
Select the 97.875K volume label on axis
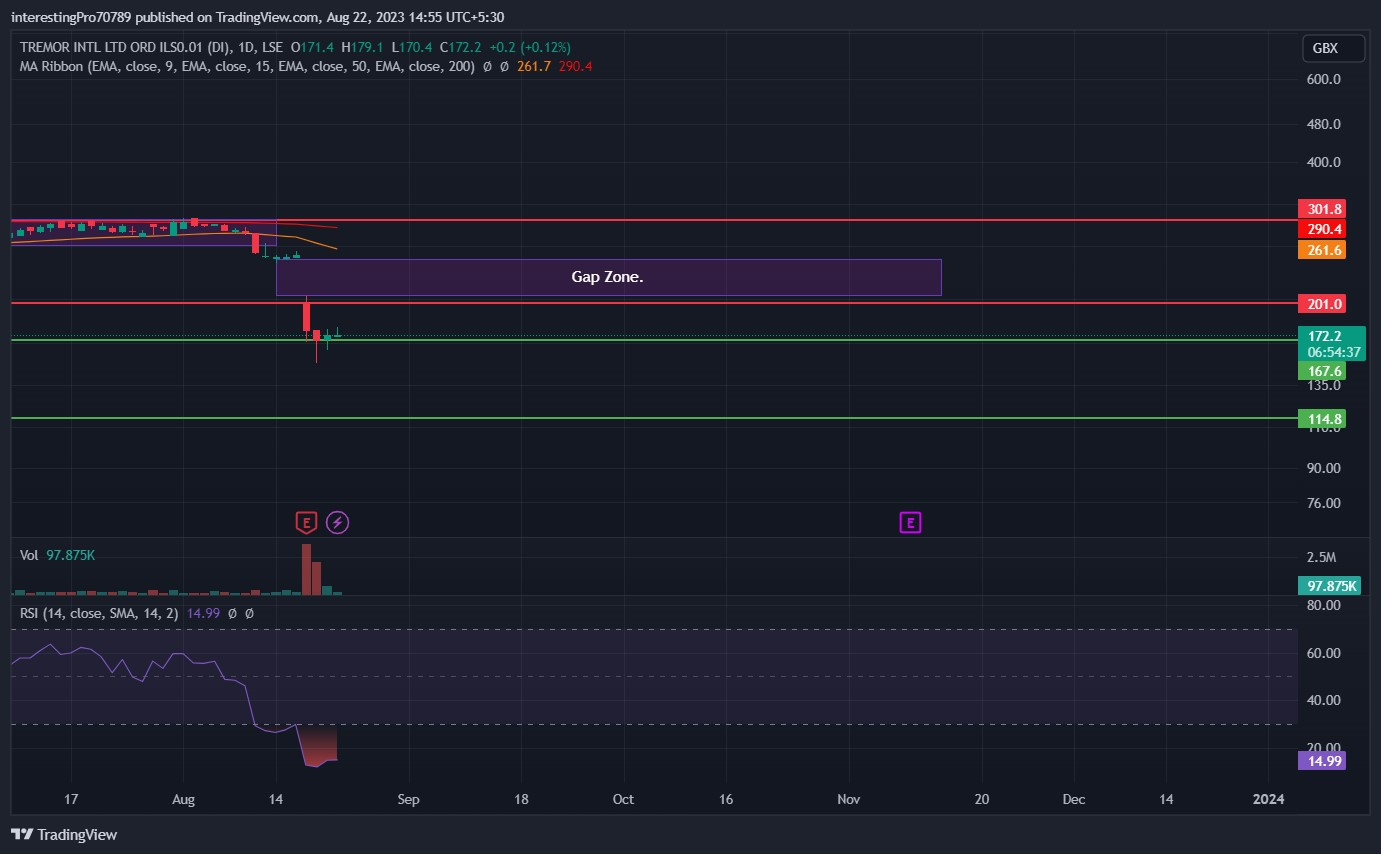click(x=1330, y=586)
